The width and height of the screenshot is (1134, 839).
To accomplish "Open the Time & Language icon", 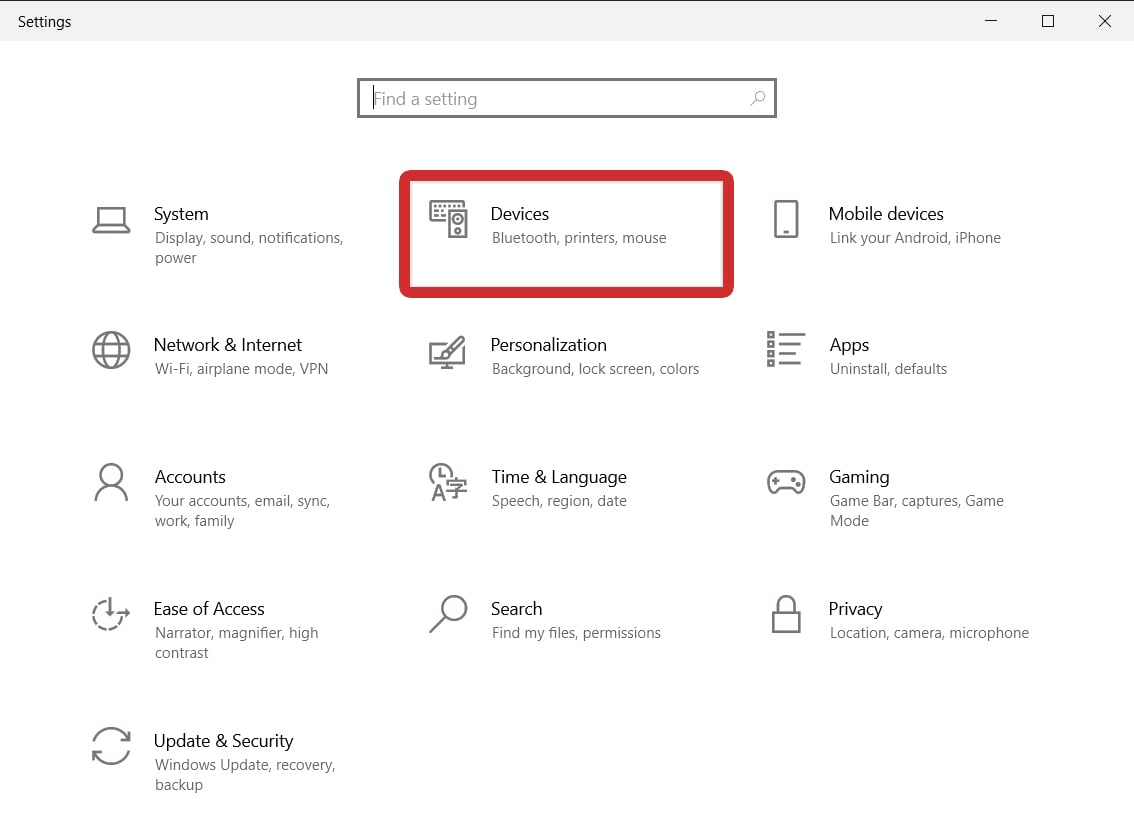I will click(x=448, y=482).
